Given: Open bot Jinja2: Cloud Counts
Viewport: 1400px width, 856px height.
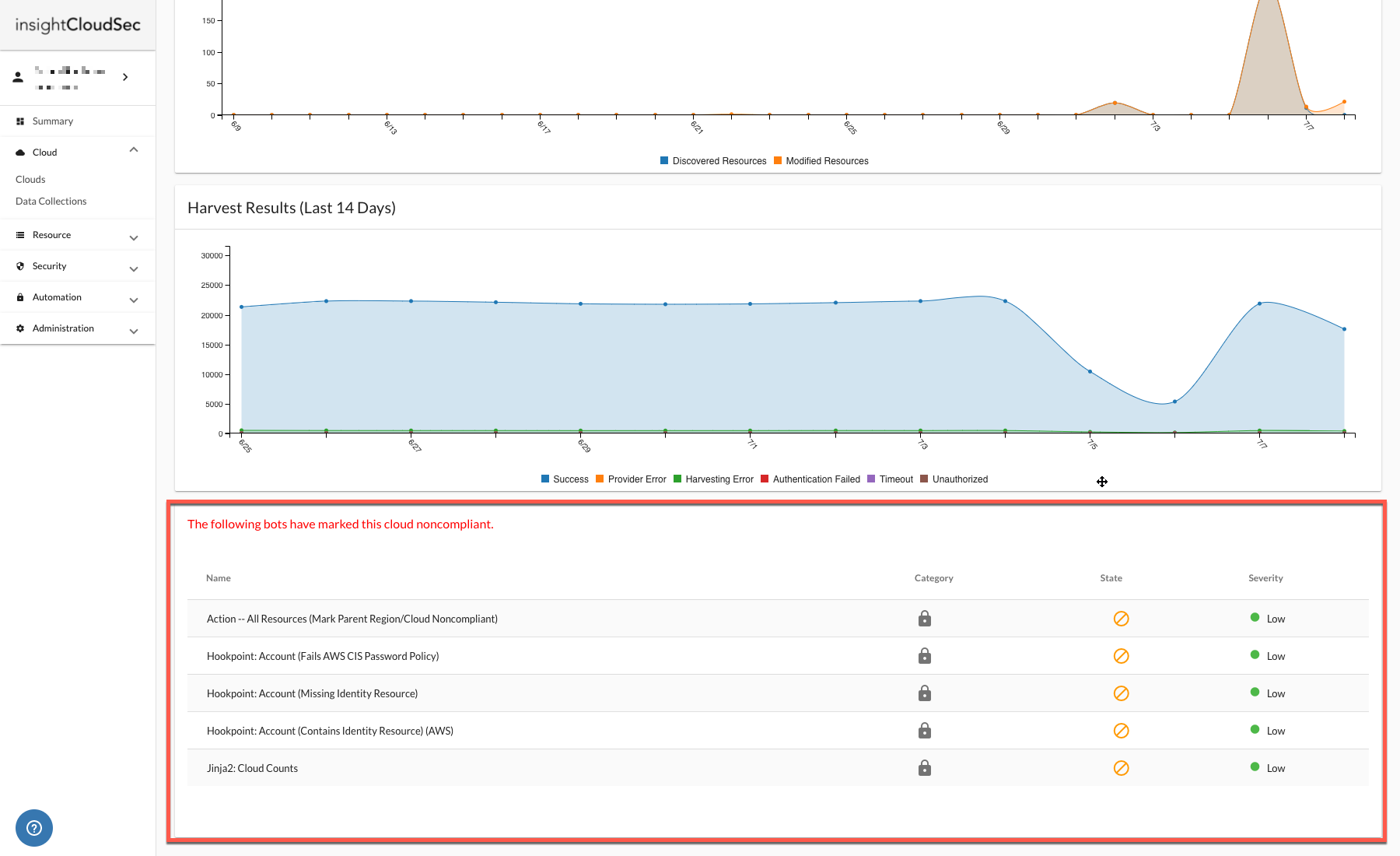Looking at the screenshot, I should (x=252, y=769).
